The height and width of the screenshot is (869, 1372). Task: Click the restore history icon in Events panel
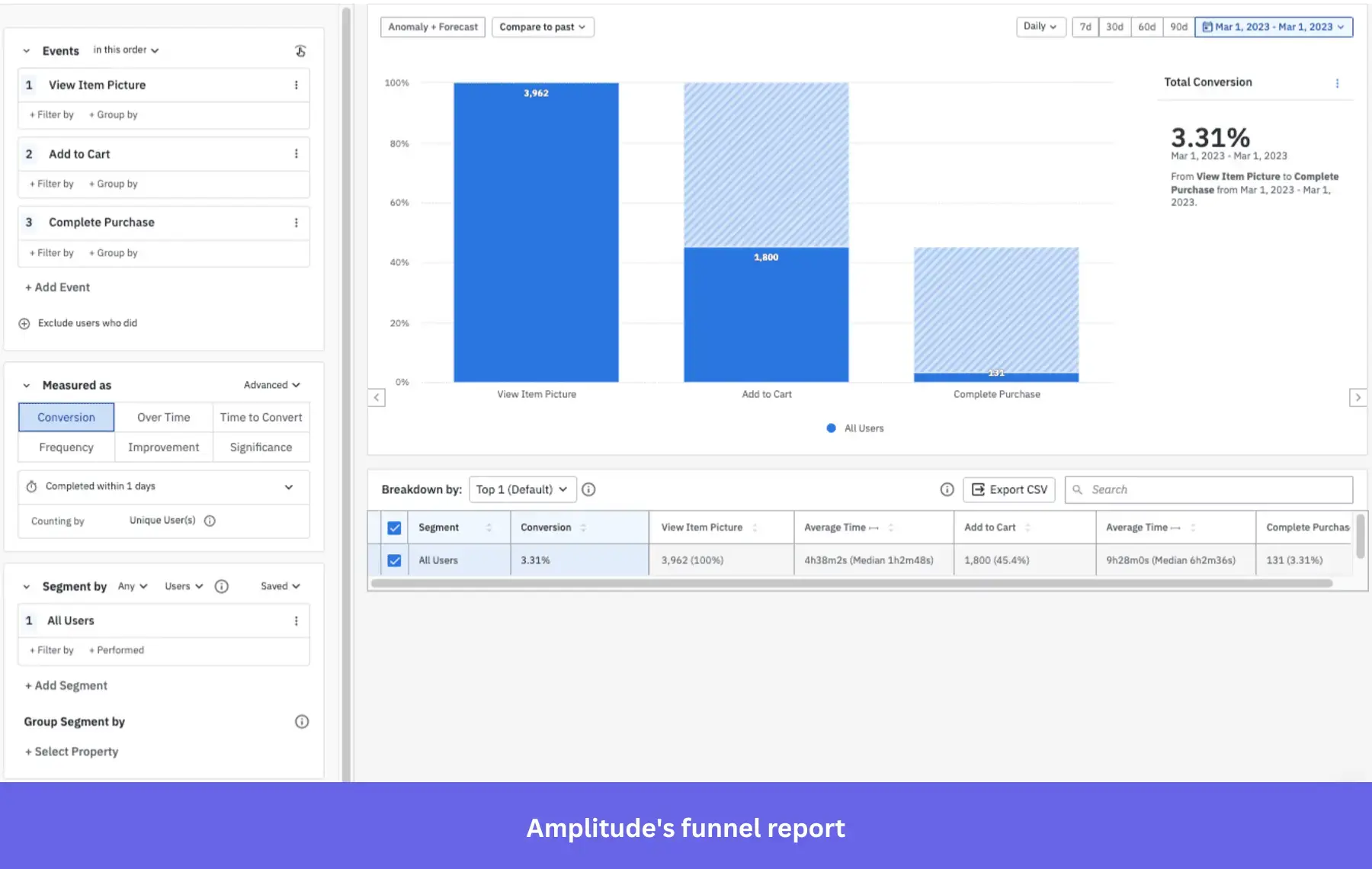point(300,50)
